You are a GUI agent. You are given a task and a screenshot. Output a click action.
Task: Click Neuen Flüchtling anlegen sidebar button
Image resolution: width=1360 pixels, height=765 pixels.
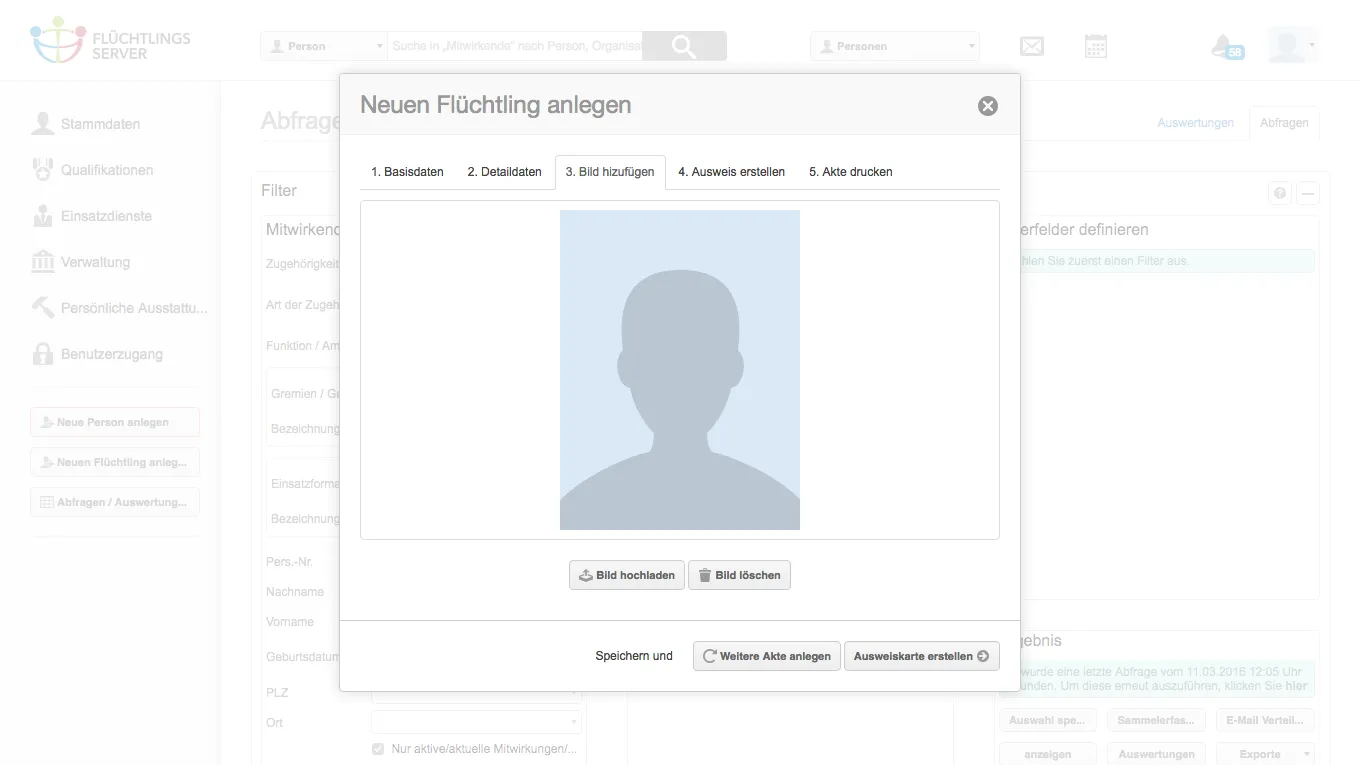(x=115, y=462)
